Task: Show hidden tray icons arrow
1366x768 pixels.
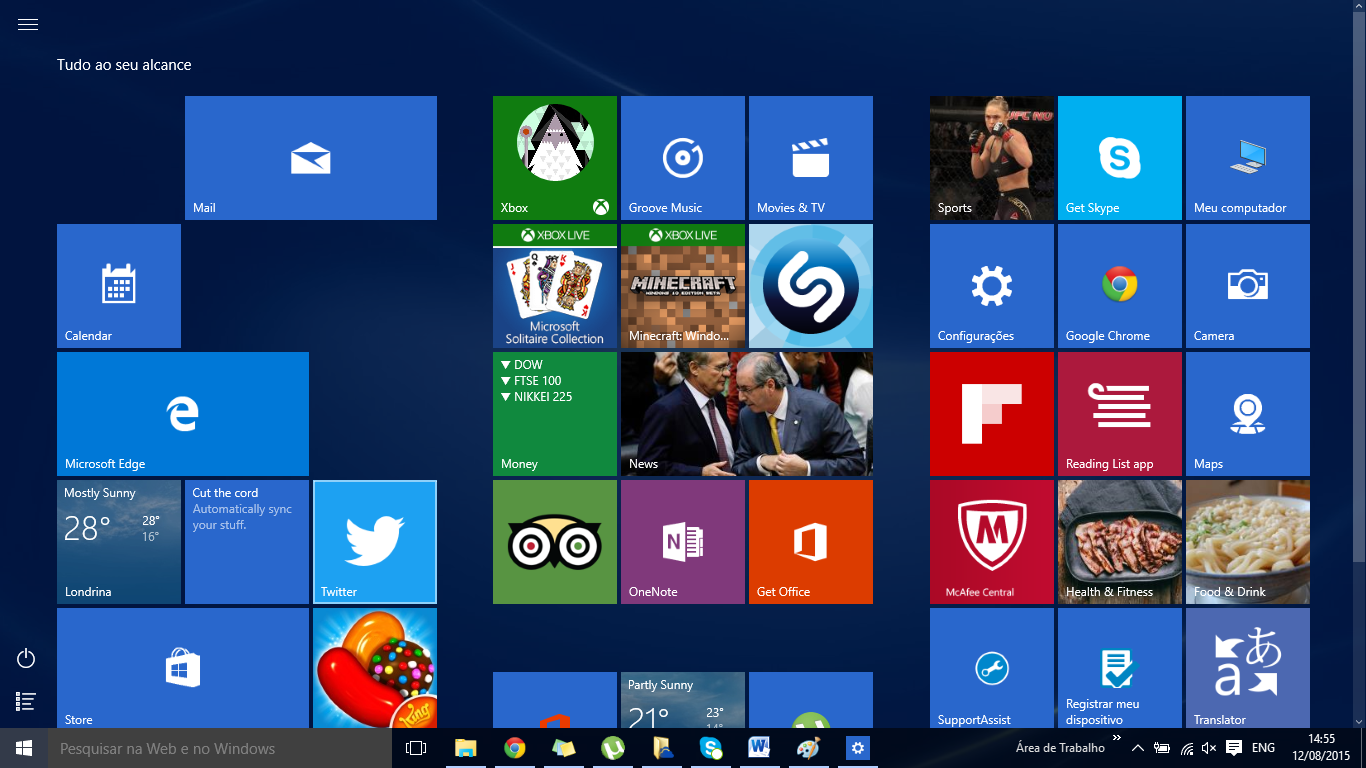Action: (x=1138, y=748)
